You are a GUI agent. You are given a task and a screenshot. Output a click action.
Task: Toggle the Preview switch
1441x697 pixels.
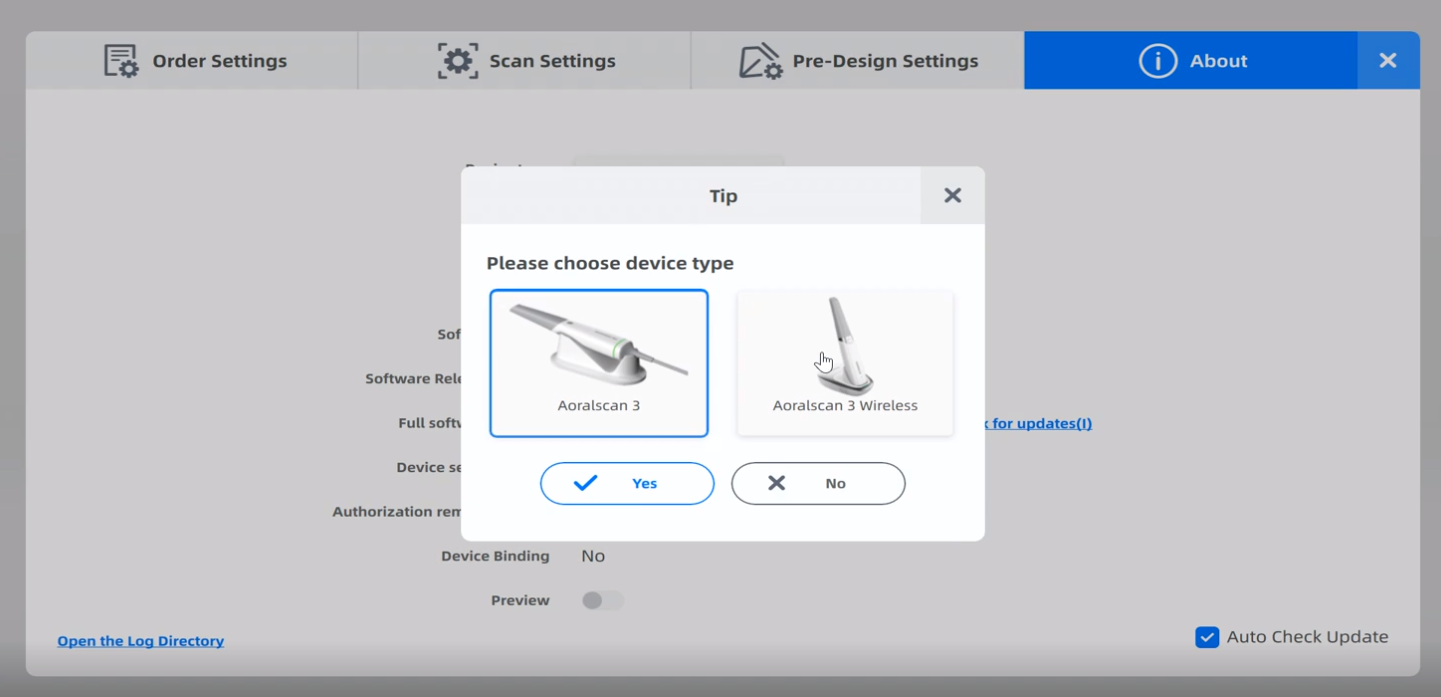pos(602,600)
